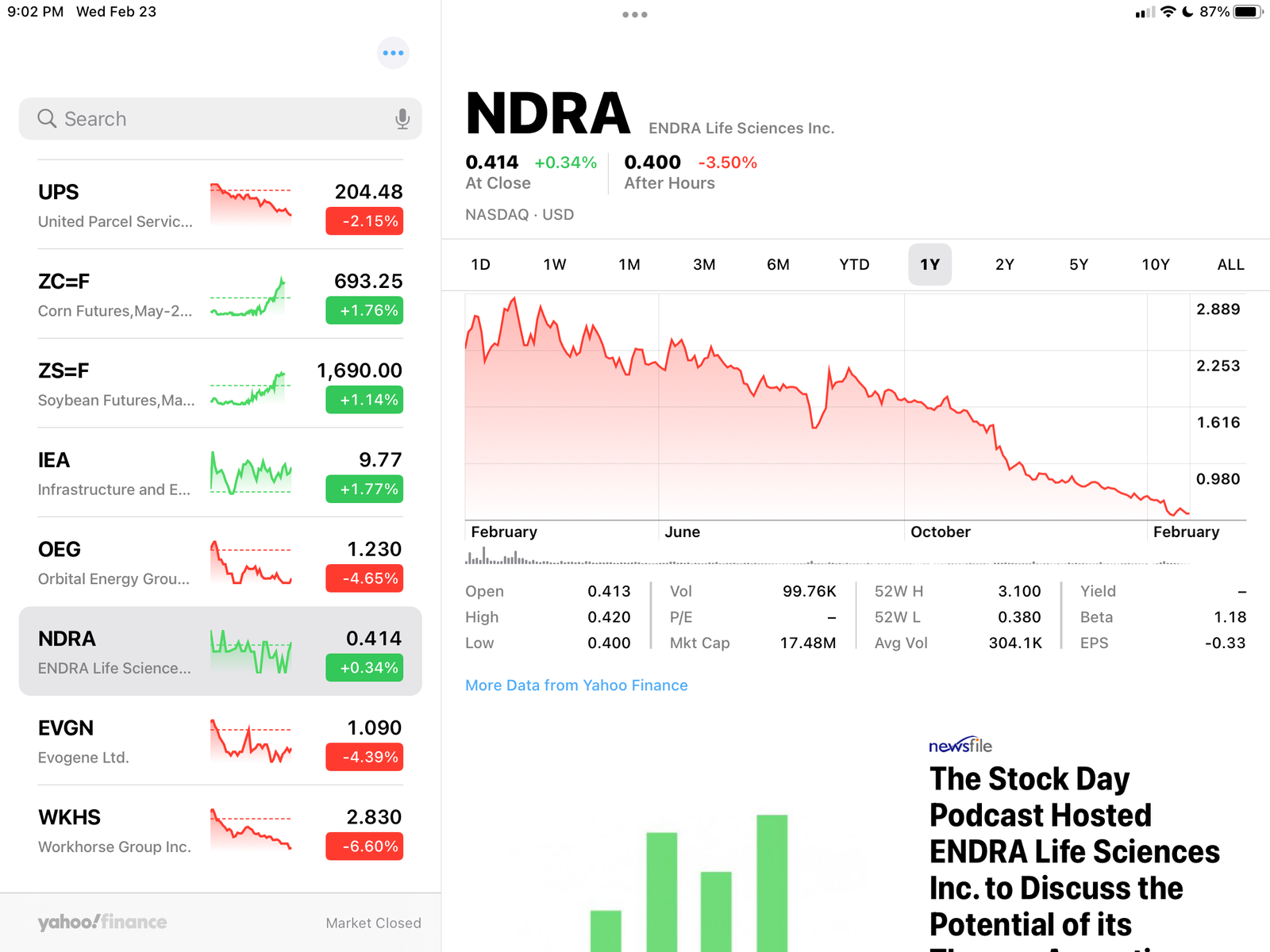Click the Search stocks field
Screen dimensions: 1270x952
[x=220, y=119]
